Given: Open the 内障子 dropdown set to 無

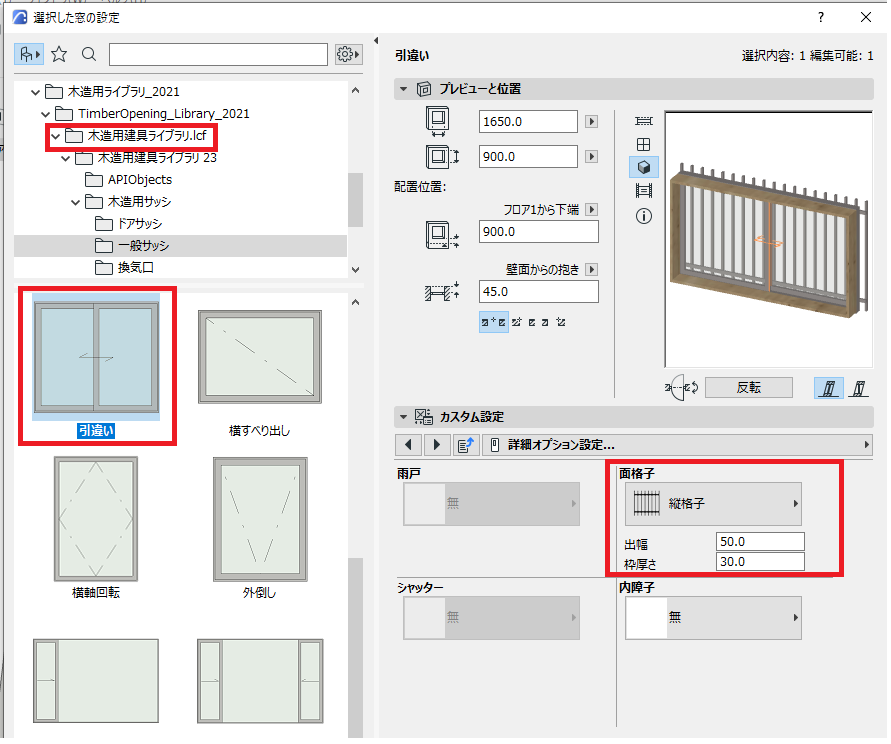Looking at the screenshot, I should coord(713,618).
